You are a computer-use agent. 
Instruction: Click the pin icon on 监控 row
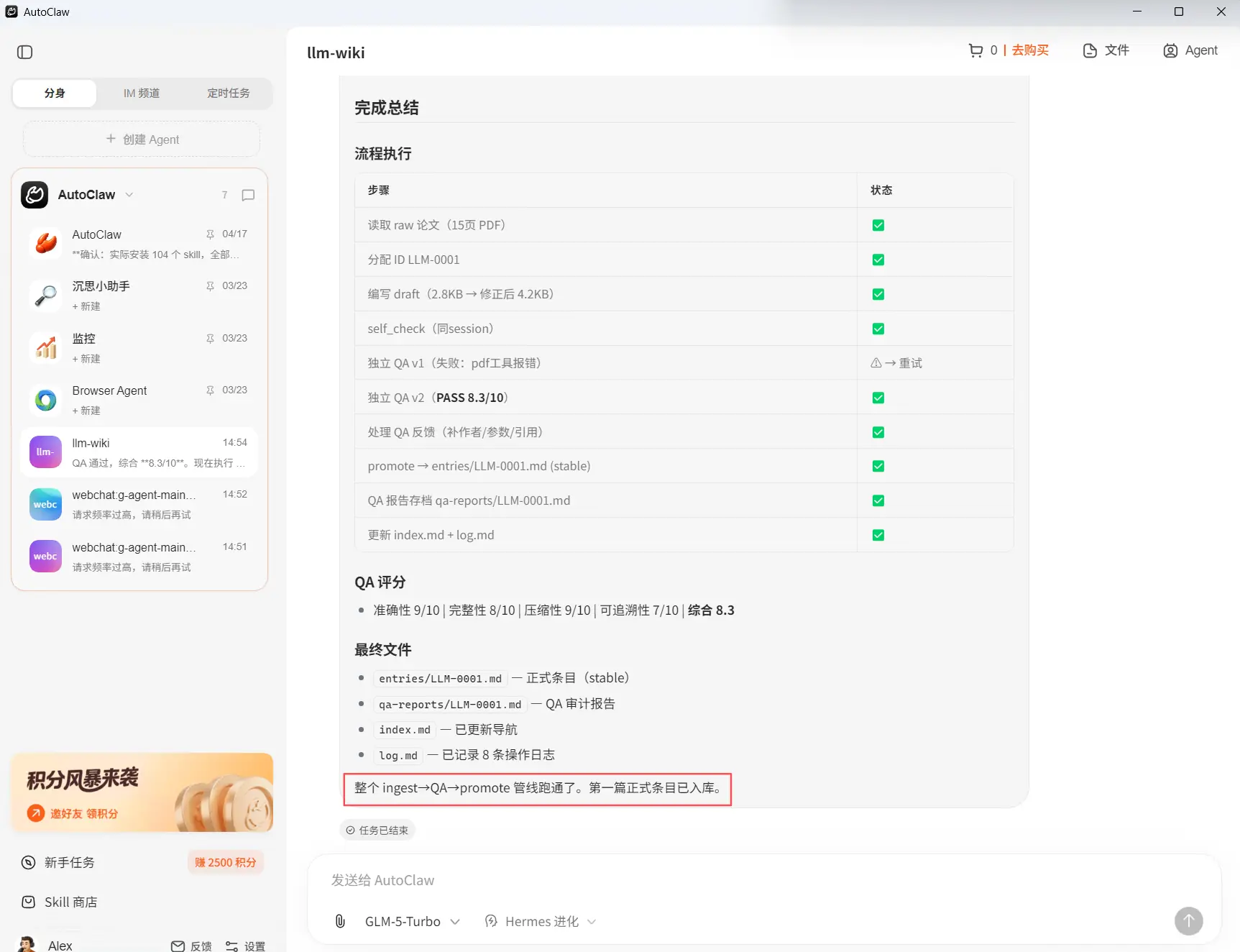point(210,339)
